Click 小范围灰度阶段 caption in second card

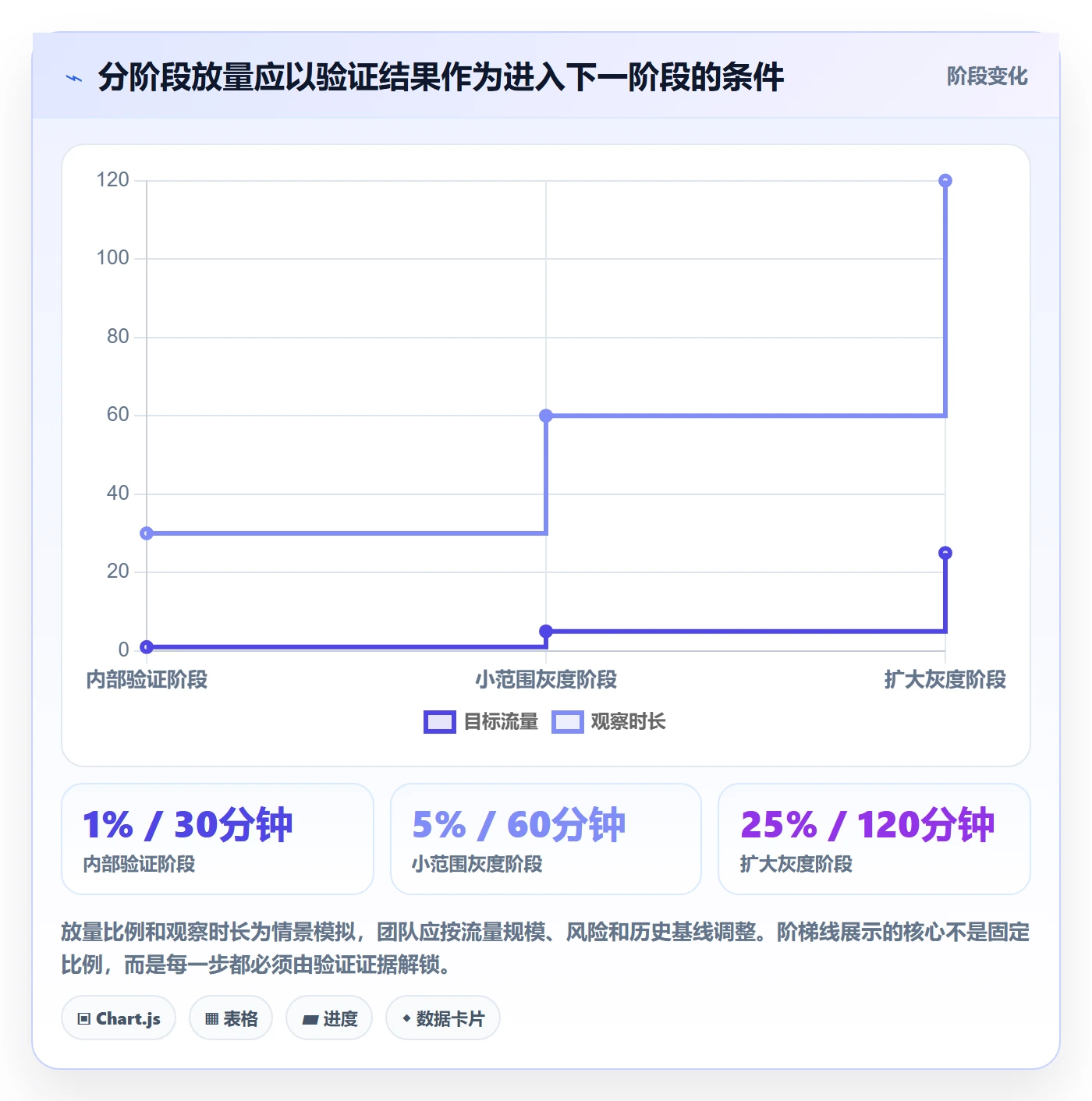477,865
